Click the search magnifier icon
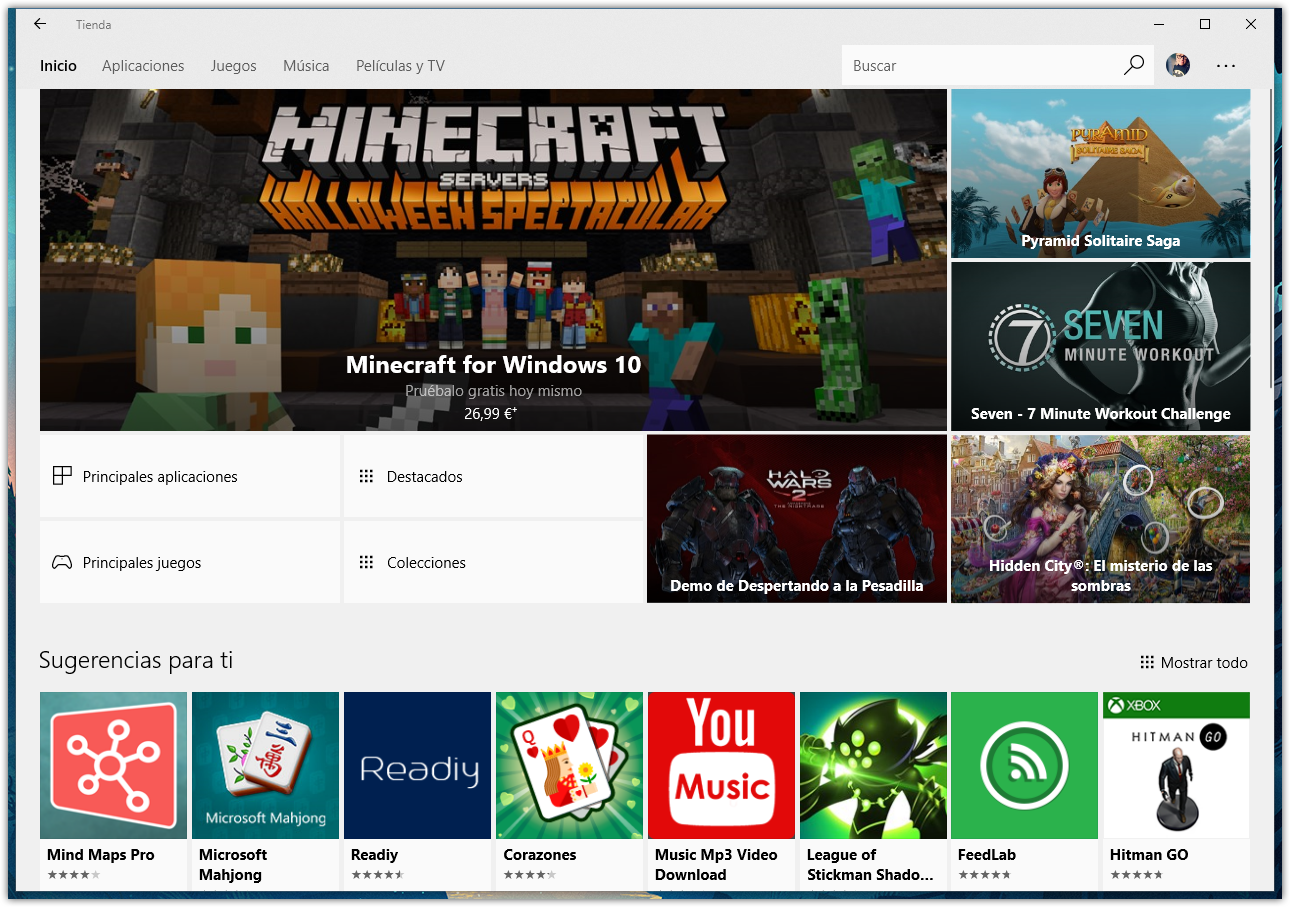Viewport: 1290px width, 907px height. pyautogui.click(x=1134, y=65)
